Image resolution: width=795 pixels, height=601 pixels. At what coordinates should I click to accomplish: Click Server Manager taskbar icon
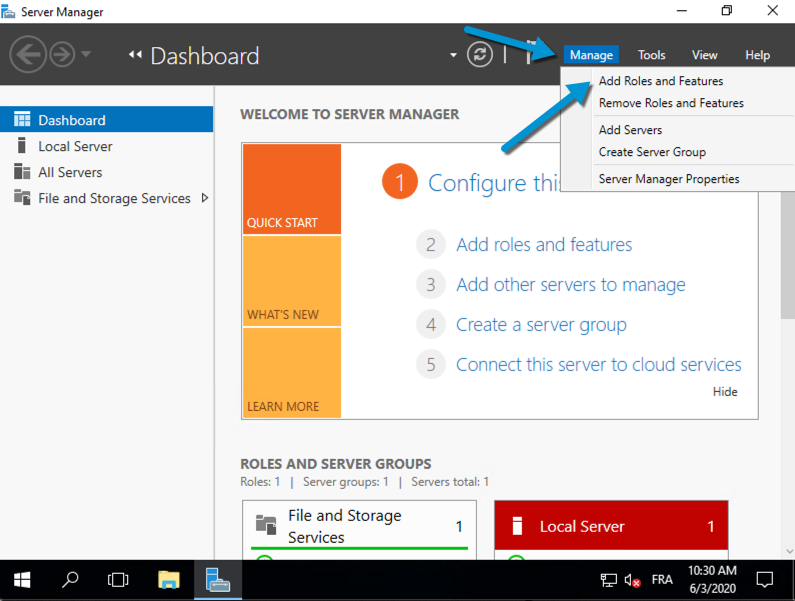218,580
